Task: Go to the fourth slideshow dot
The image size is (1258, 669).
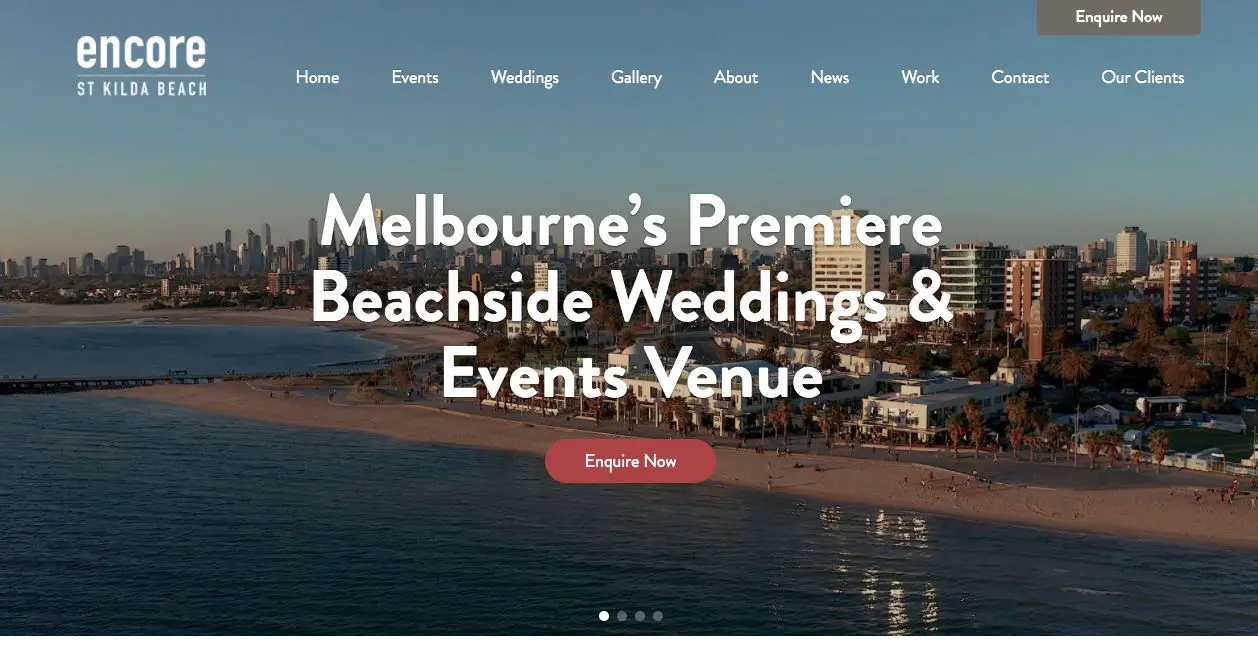Action: tap(658, 616)
